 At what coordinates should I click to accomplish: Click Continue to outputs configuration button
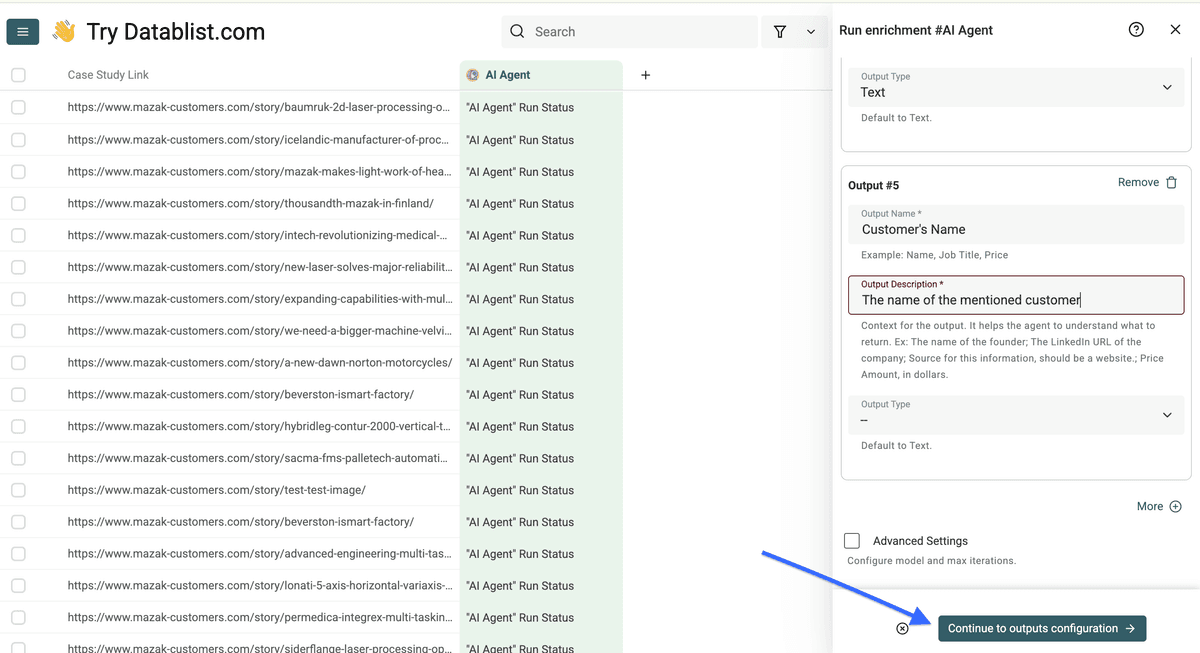pyautogui.click(x=1042, y=628)
